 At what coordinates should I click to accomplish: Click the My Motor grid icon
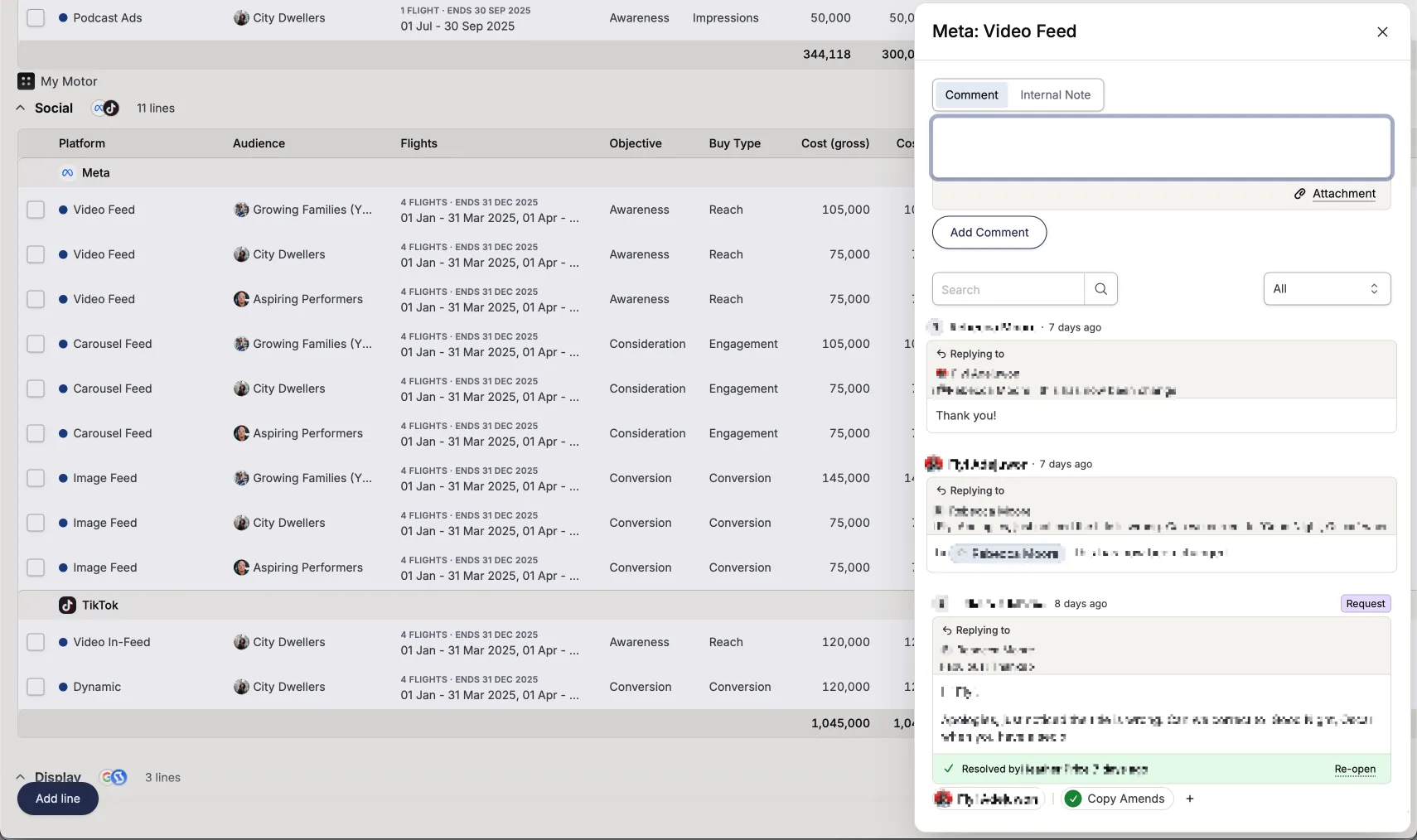[26, 81]
